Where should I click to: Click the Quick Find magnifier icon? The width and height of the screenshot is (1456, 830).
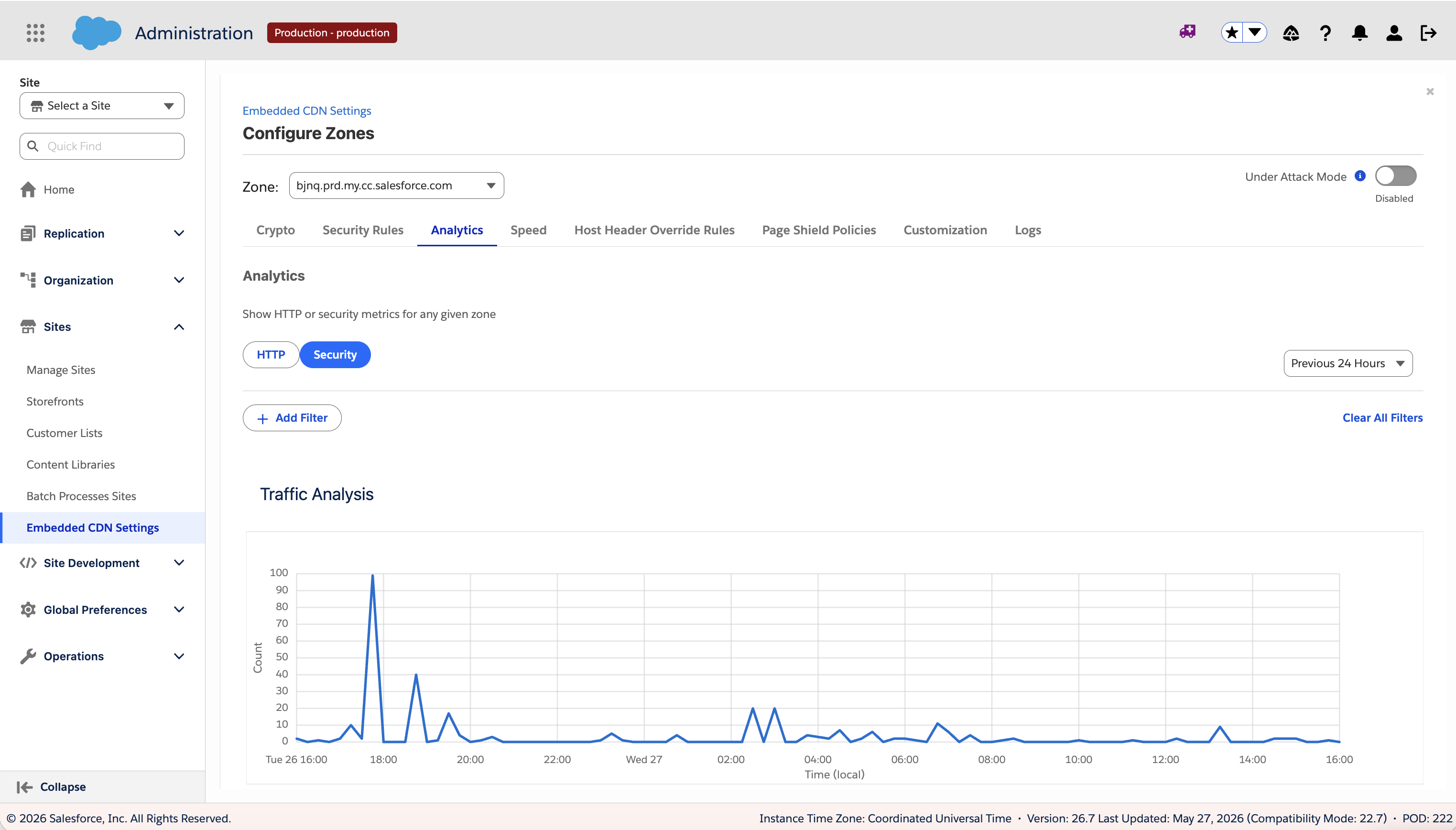point(33,146)
